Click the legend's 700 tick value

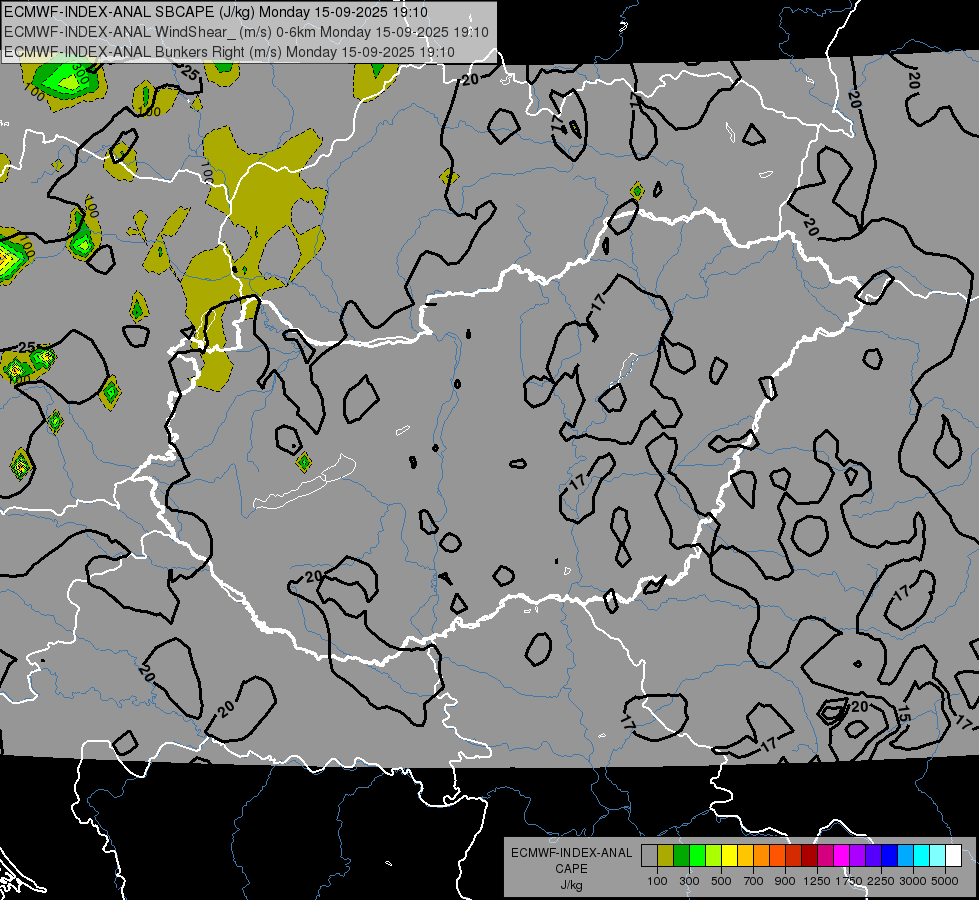tap(754, 881)
